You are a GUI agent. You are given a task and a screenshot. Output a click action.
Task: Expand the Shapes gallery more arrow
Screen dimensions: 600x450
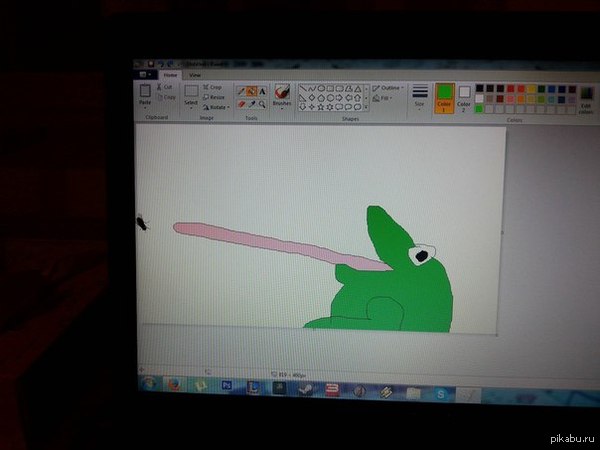tap(366, 108)
